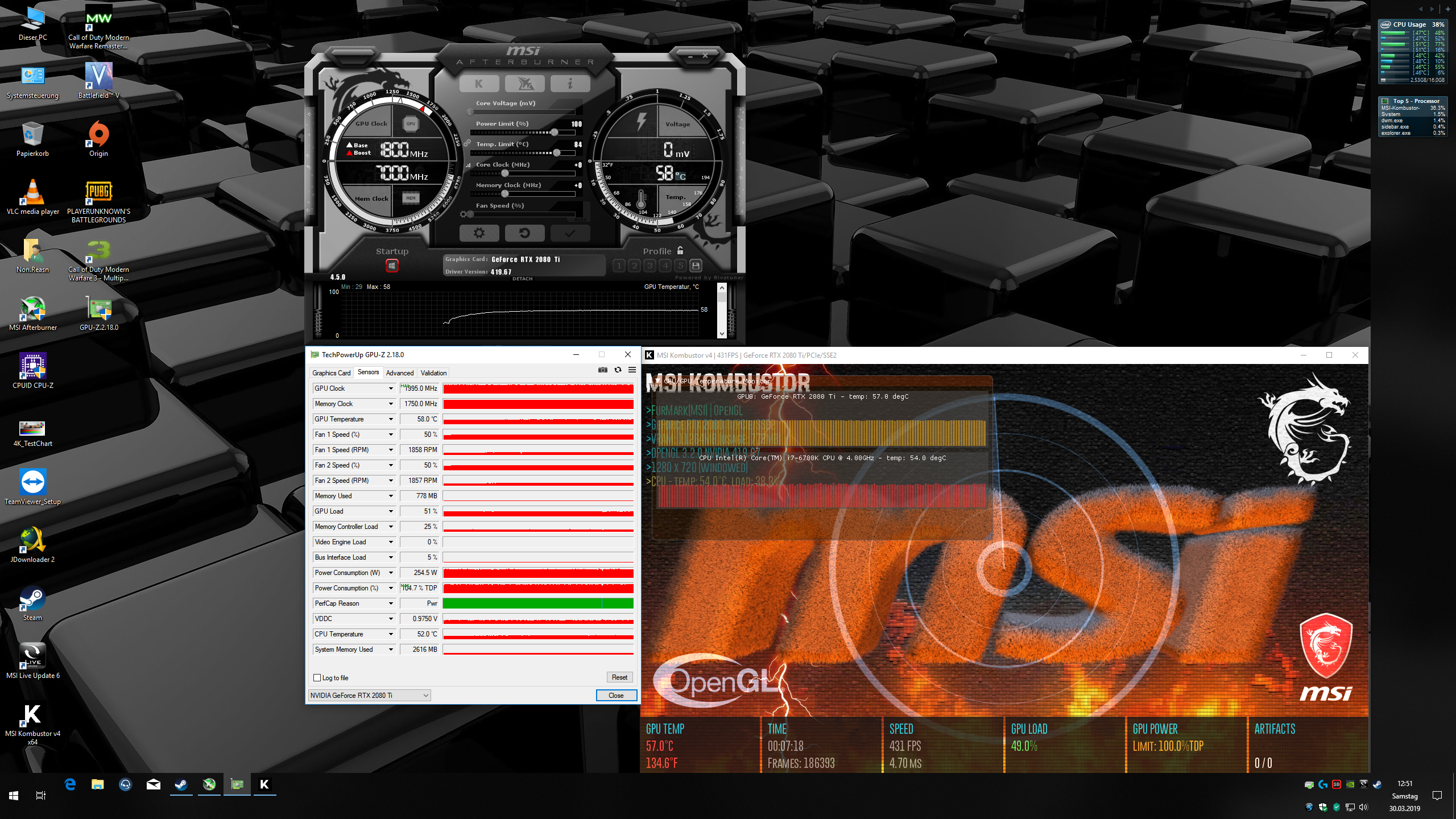Open the Afterburner info button
The height and width of the screenshot is (819, 1456).
point(570,84)
